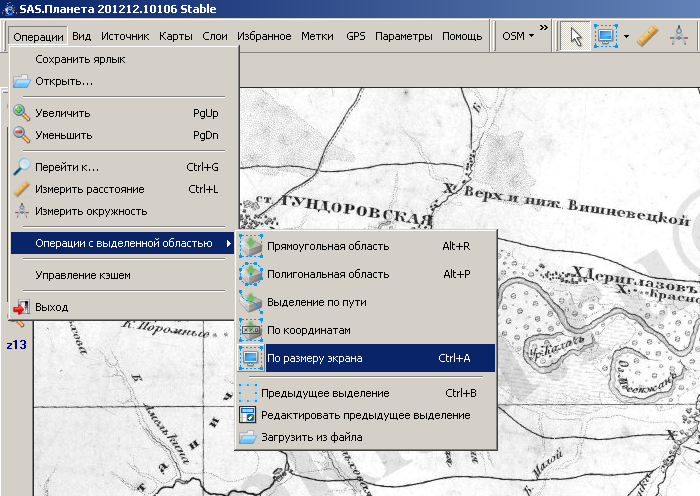
Task: Click the Выделение по пути icon
Action: [x=250, y=302]
